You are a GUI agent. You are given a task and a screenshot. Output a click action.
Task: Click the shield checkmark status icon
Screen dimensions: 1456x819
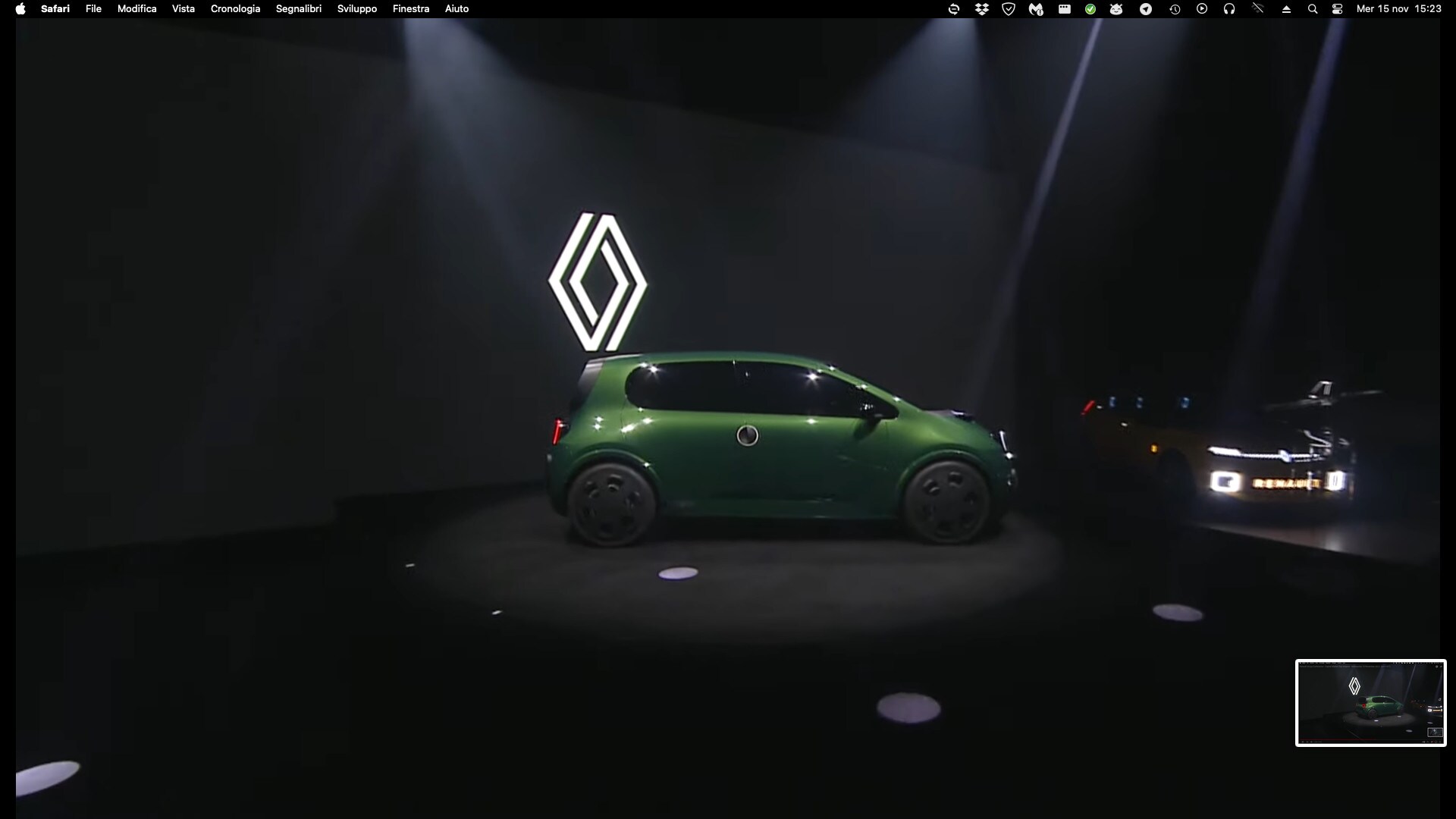click(x=1009, y=9)
